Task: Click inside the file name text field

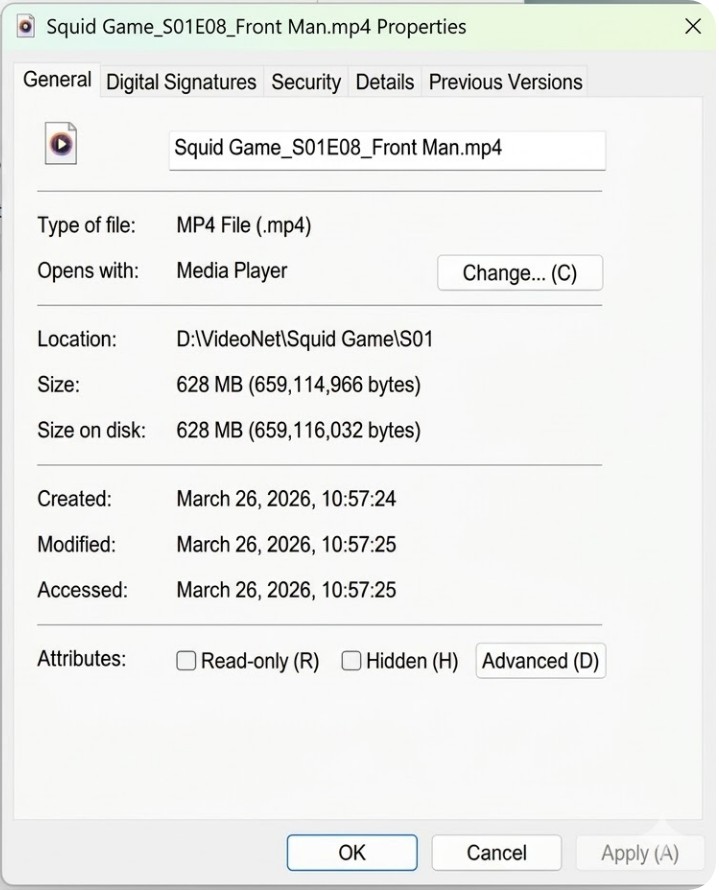Action: coord(387,150)
